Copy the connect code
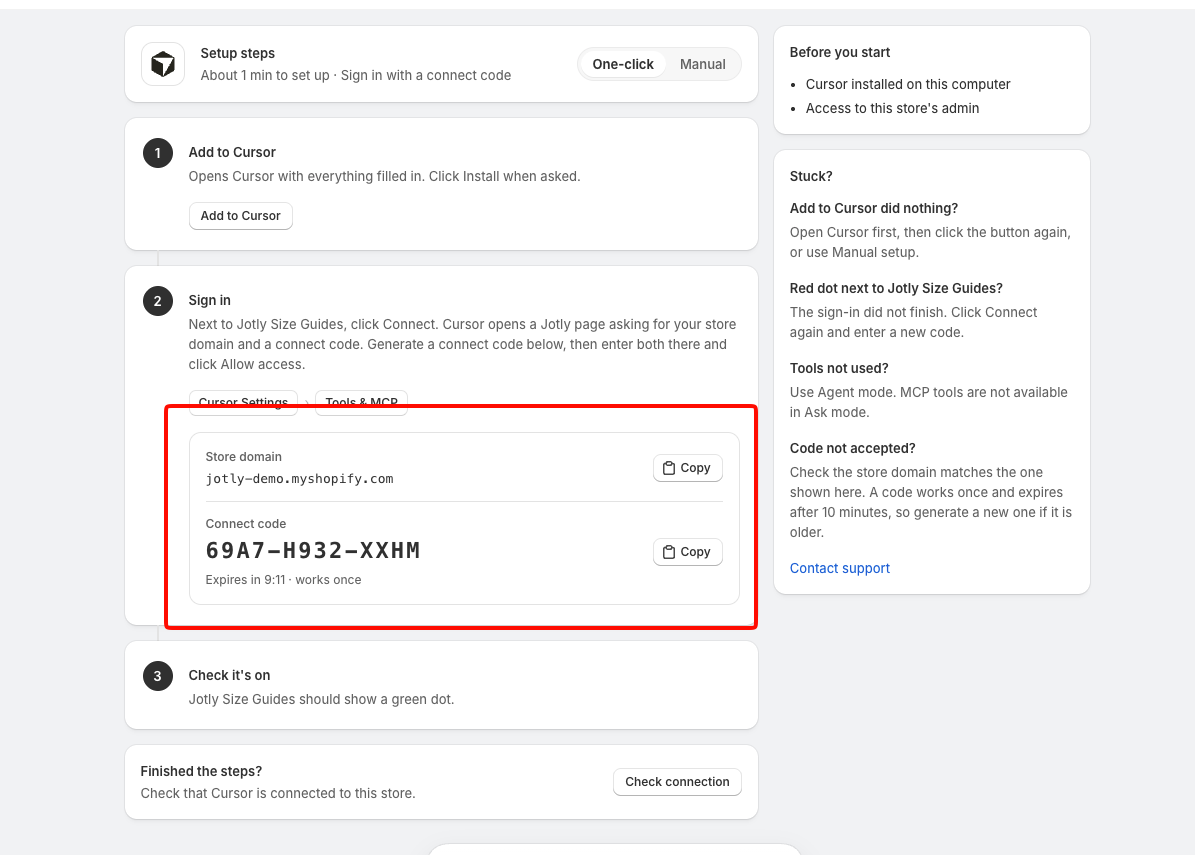This screenshot has height=855, width=1195. [x=687, y=552]
